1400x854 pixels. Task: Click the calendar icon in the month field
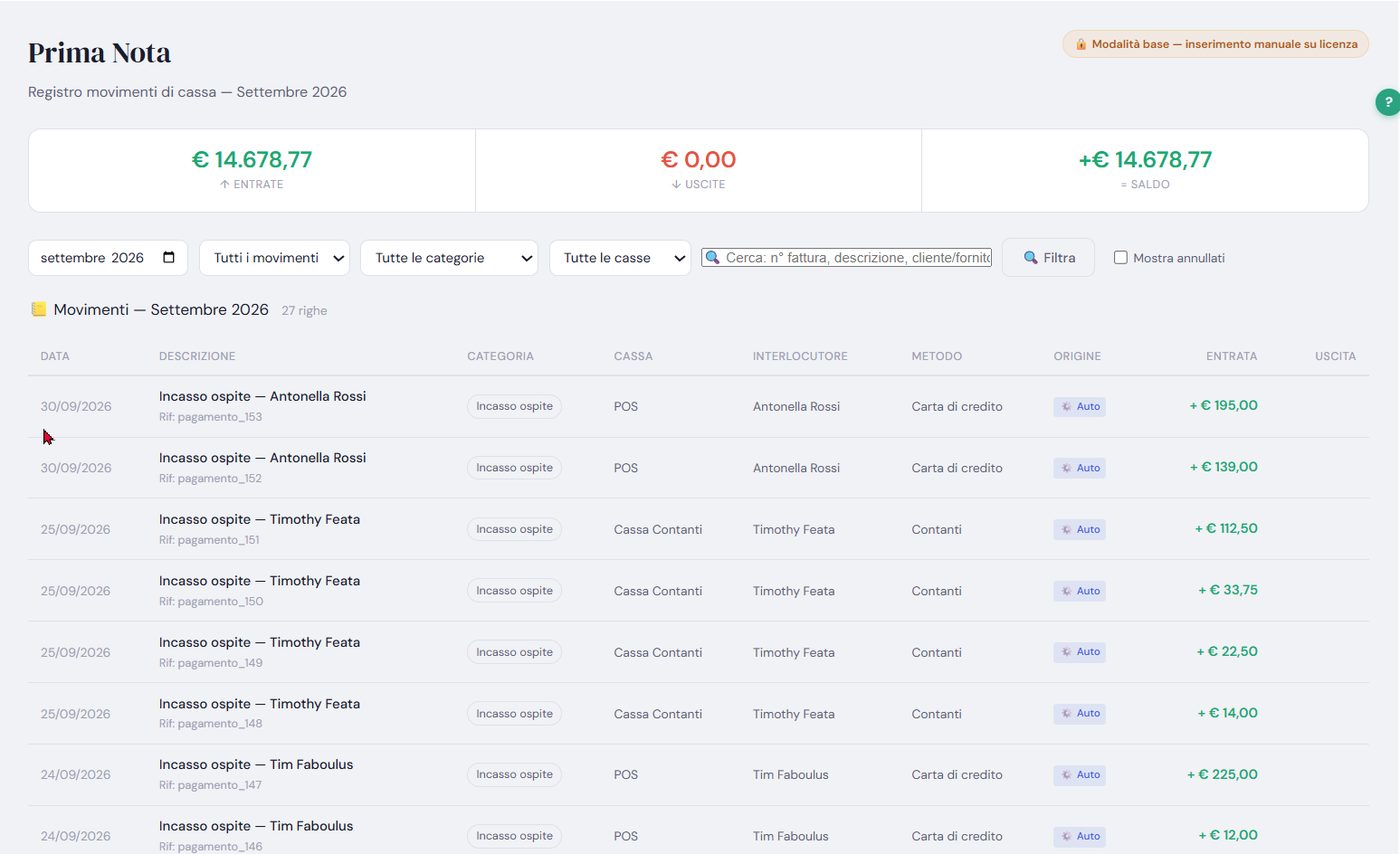point(169,257)
